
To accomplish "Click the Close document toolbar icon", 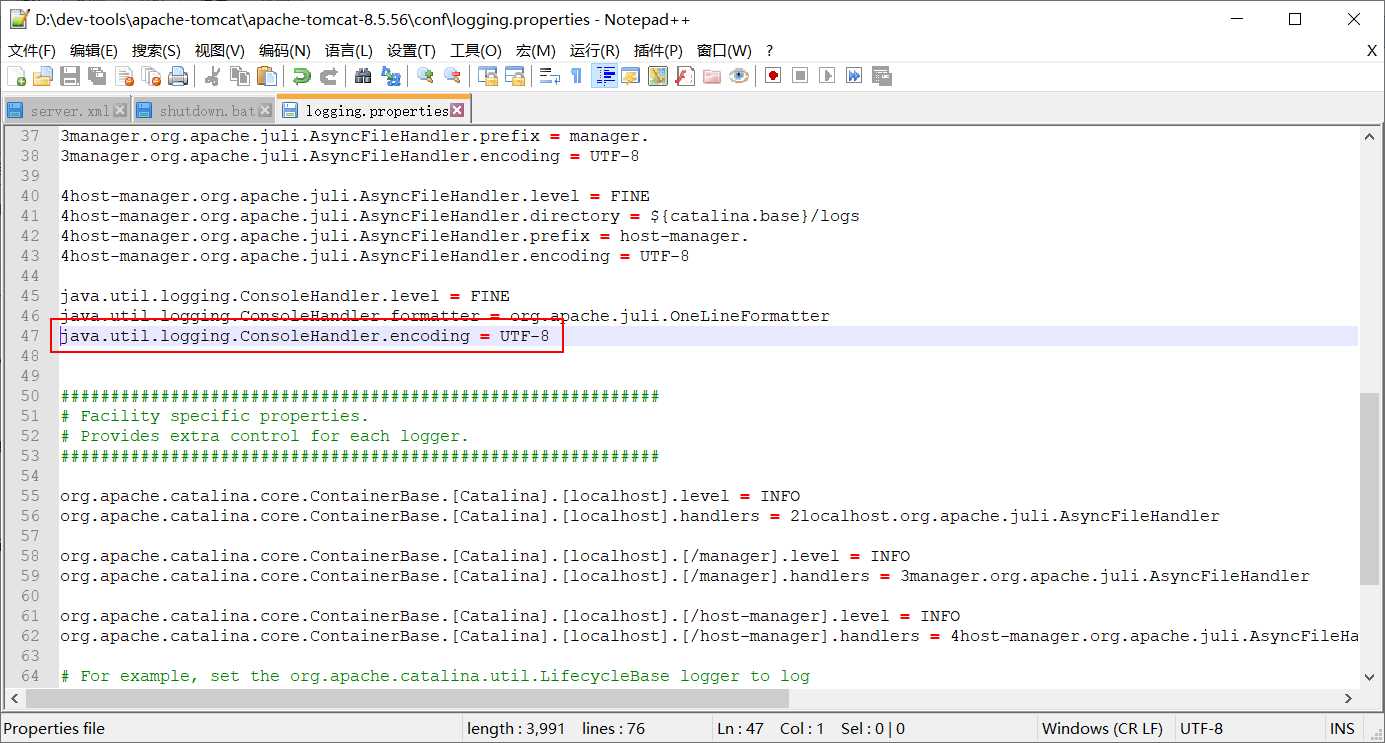I will point(124,76).
